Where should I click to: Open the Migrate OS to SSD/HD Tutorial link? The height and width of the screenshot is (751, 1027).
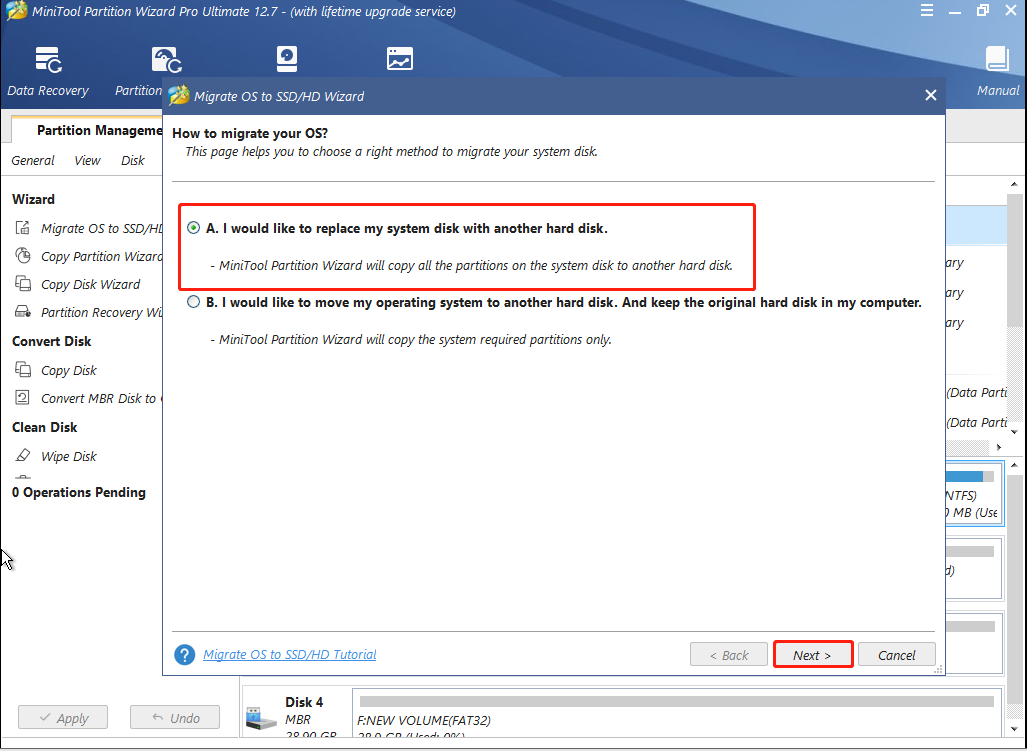point(289,655)
